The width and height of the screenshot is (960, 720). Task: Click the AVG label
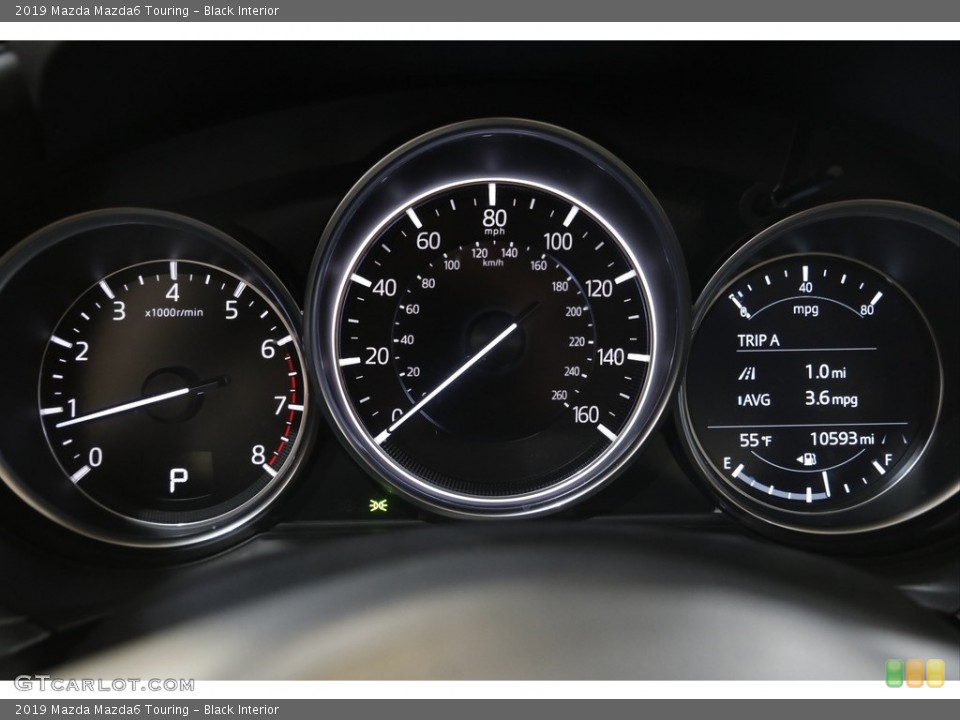(754, 400)
